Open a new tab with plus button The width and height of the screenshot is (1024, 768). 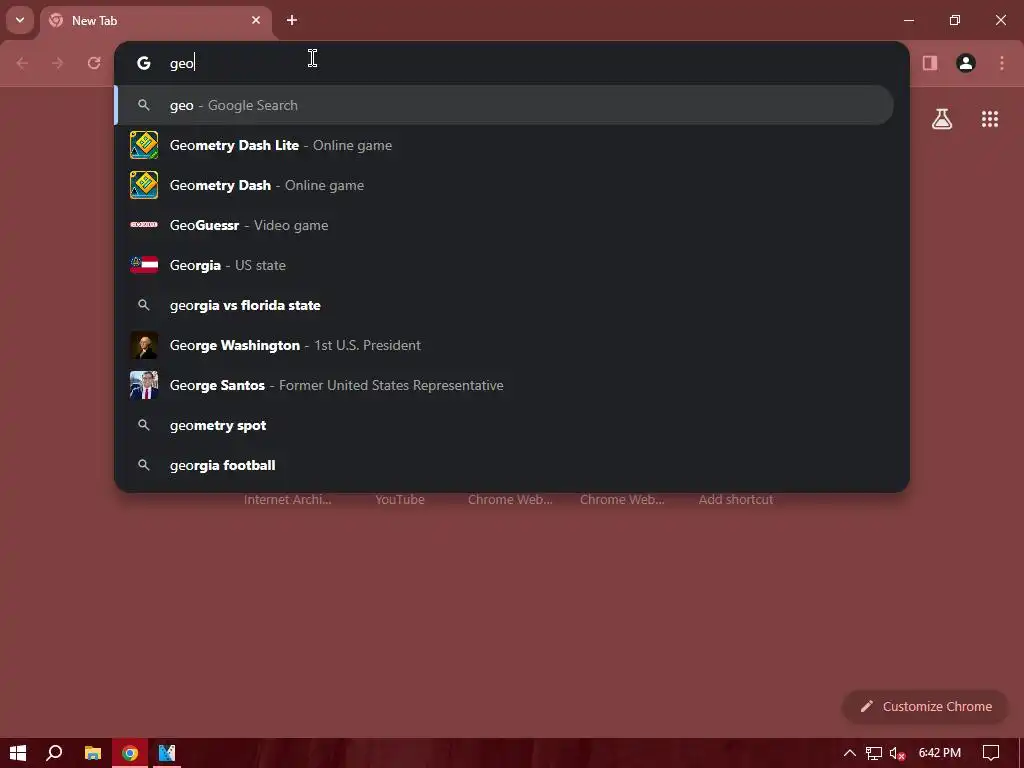click(x=292, y=20)
